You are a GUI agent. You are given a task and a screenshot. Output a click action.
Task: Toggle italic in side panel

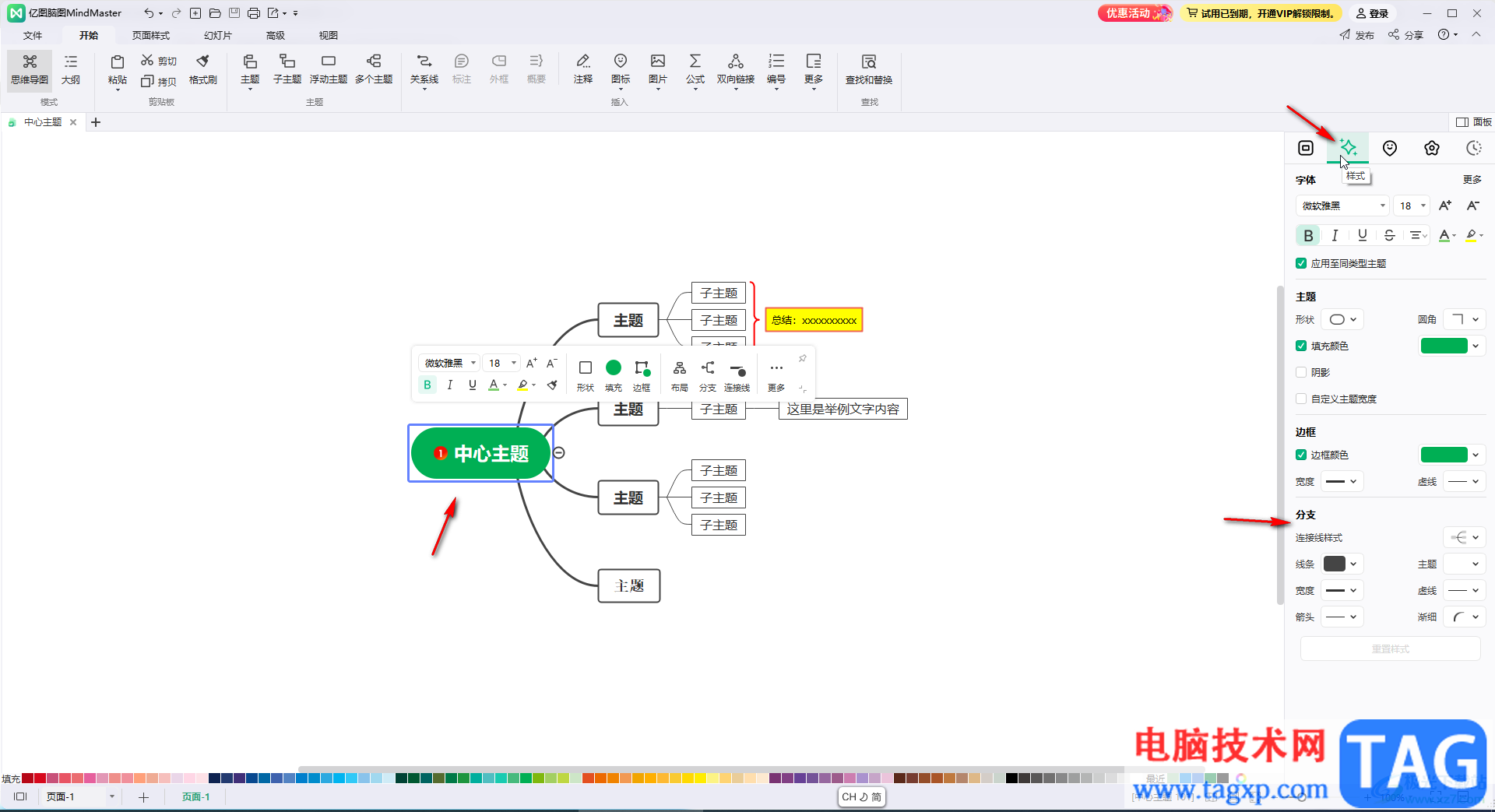point(1335,235)
